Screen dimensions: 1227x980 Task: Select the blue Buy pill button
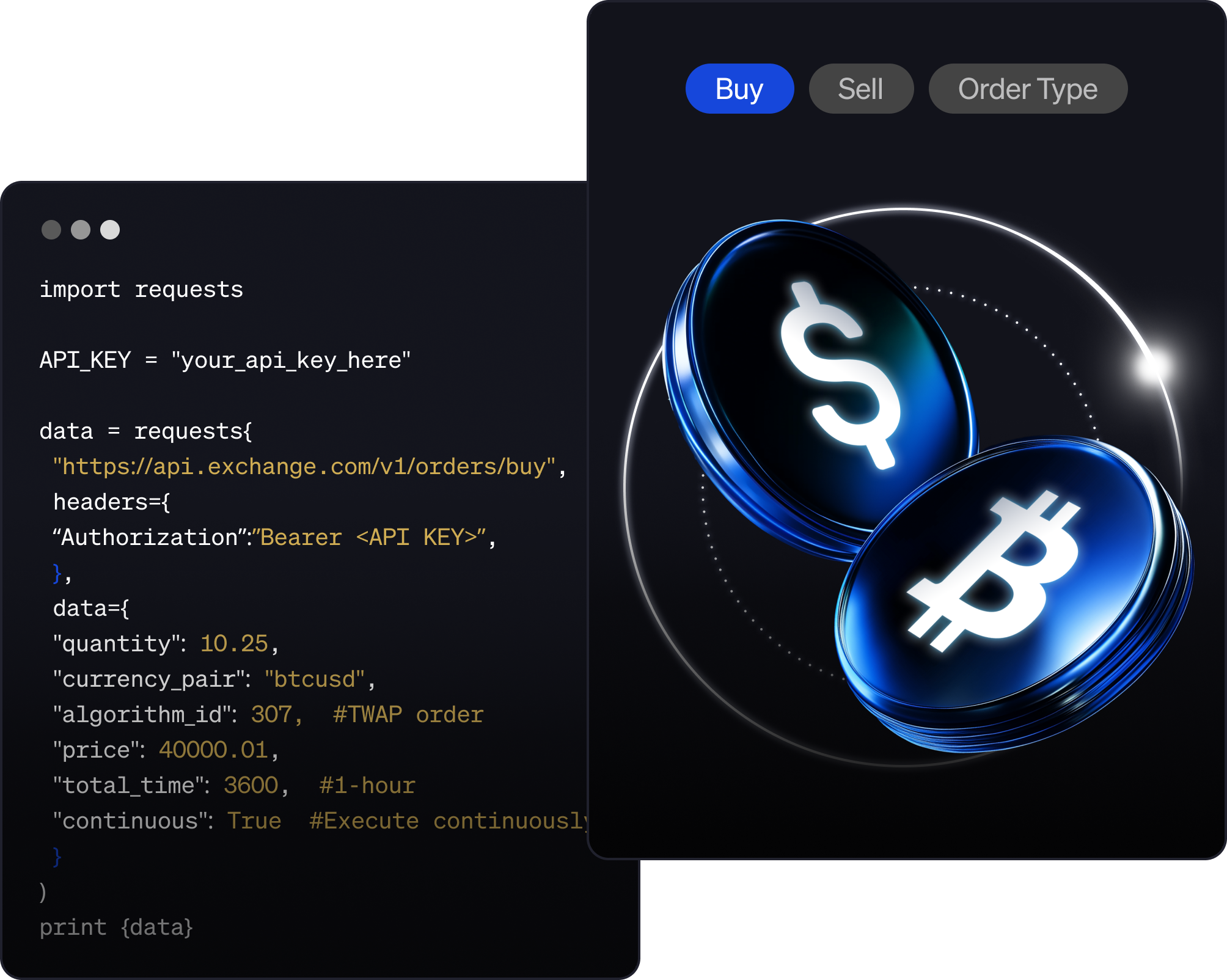click(x=739, y=89)
